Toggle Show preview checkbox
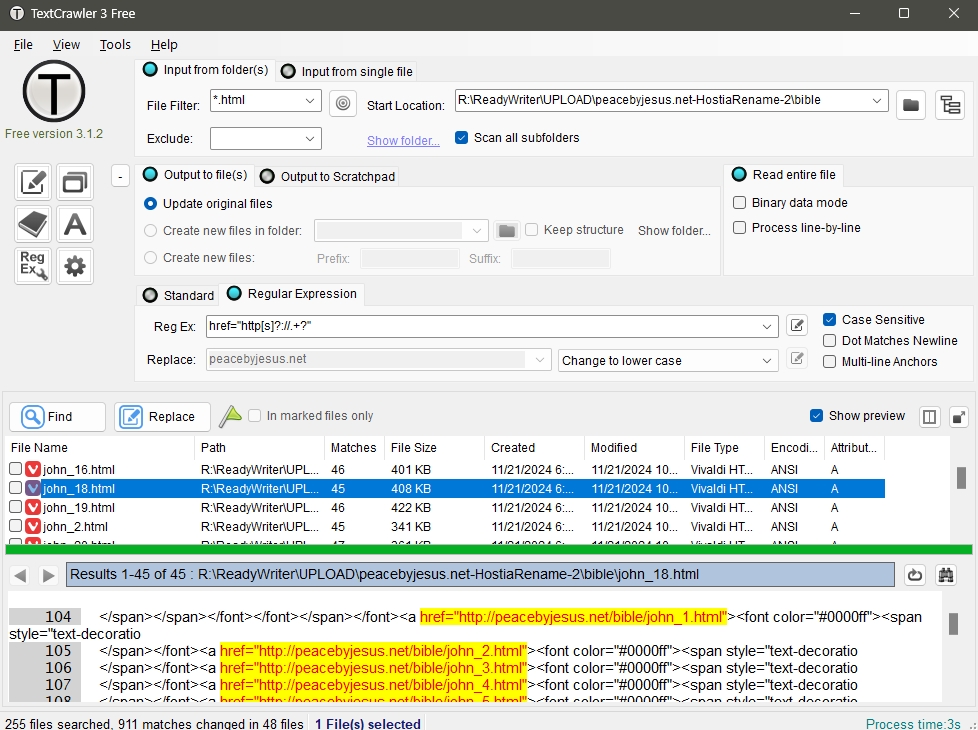978x730 pixels. [816, 416]
